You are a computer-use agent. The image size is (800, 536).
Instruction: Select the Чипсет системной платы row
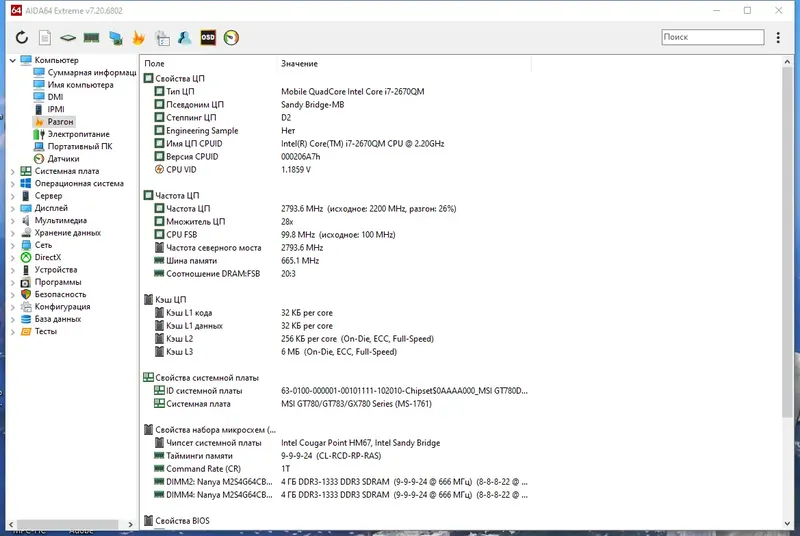(x=335, y=443)
